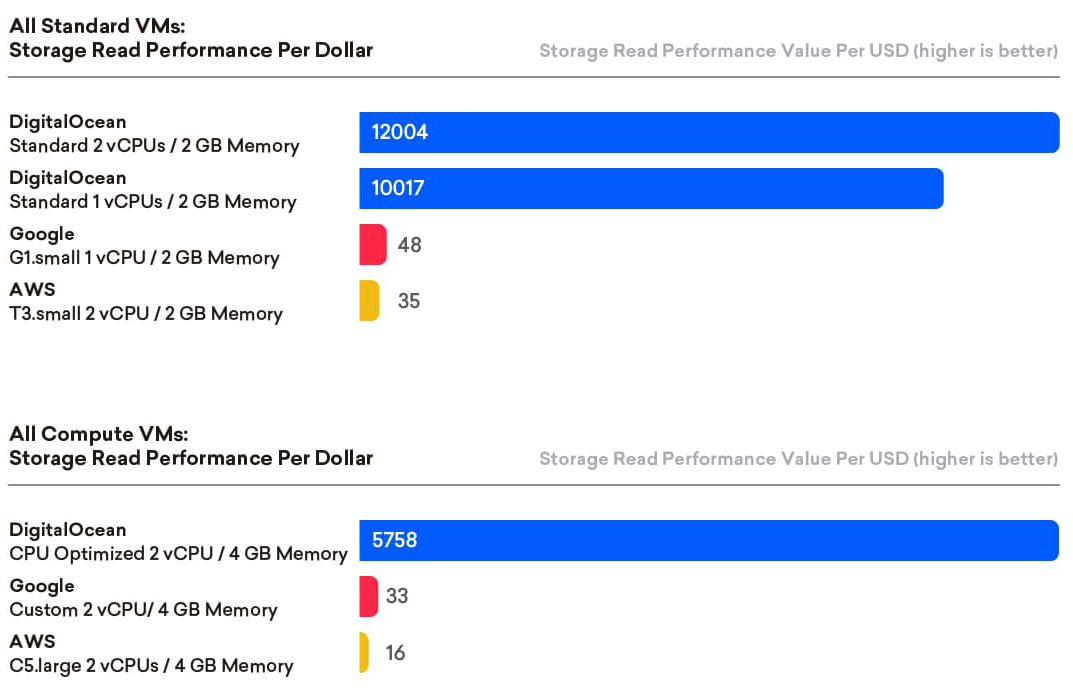Click the DigitalOcean CPU Optimized label

(x=178, y=542)
